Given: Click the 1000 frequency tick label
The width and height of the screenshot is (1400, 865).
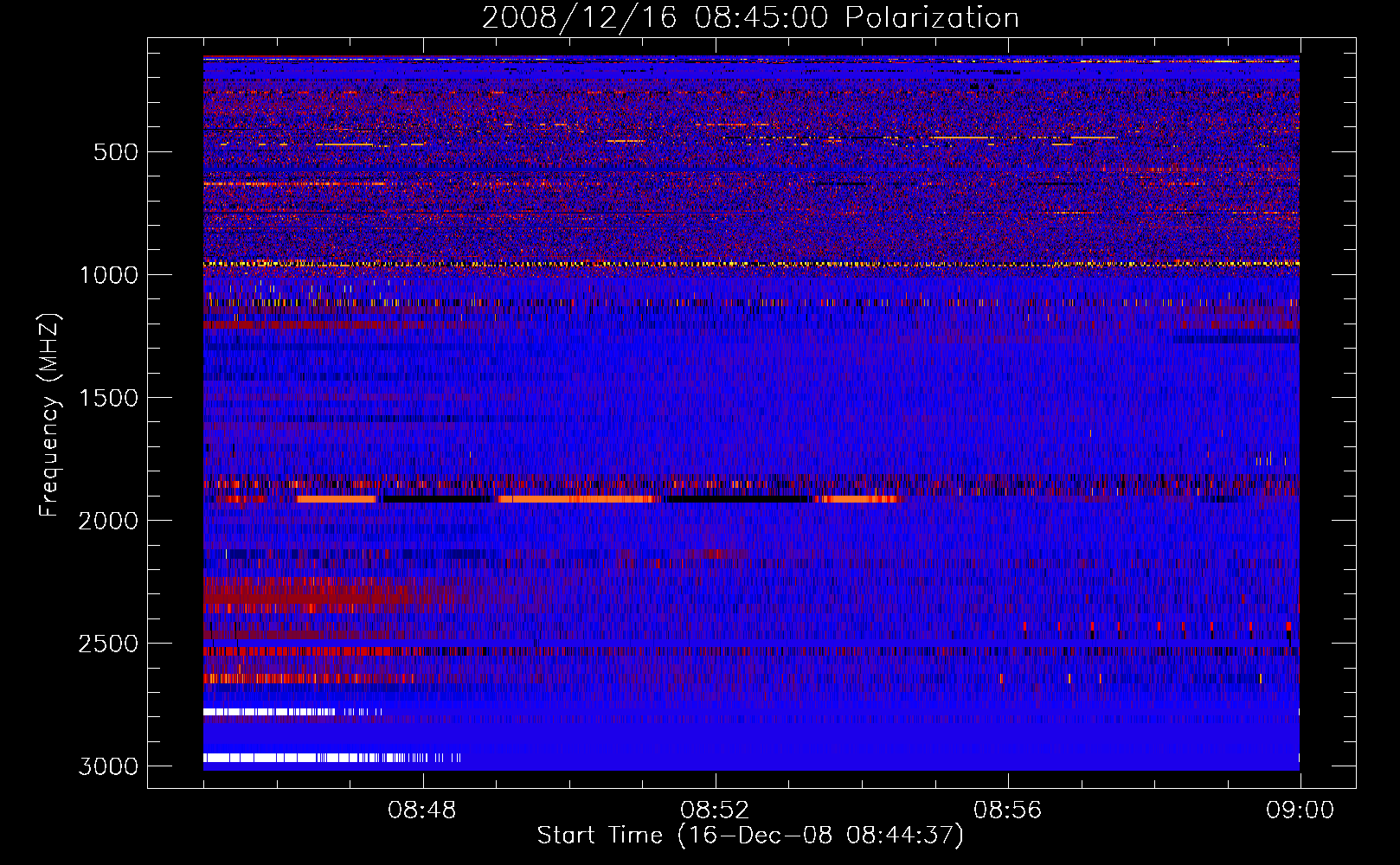Looking at the screenshot, I should click(109, 275).
